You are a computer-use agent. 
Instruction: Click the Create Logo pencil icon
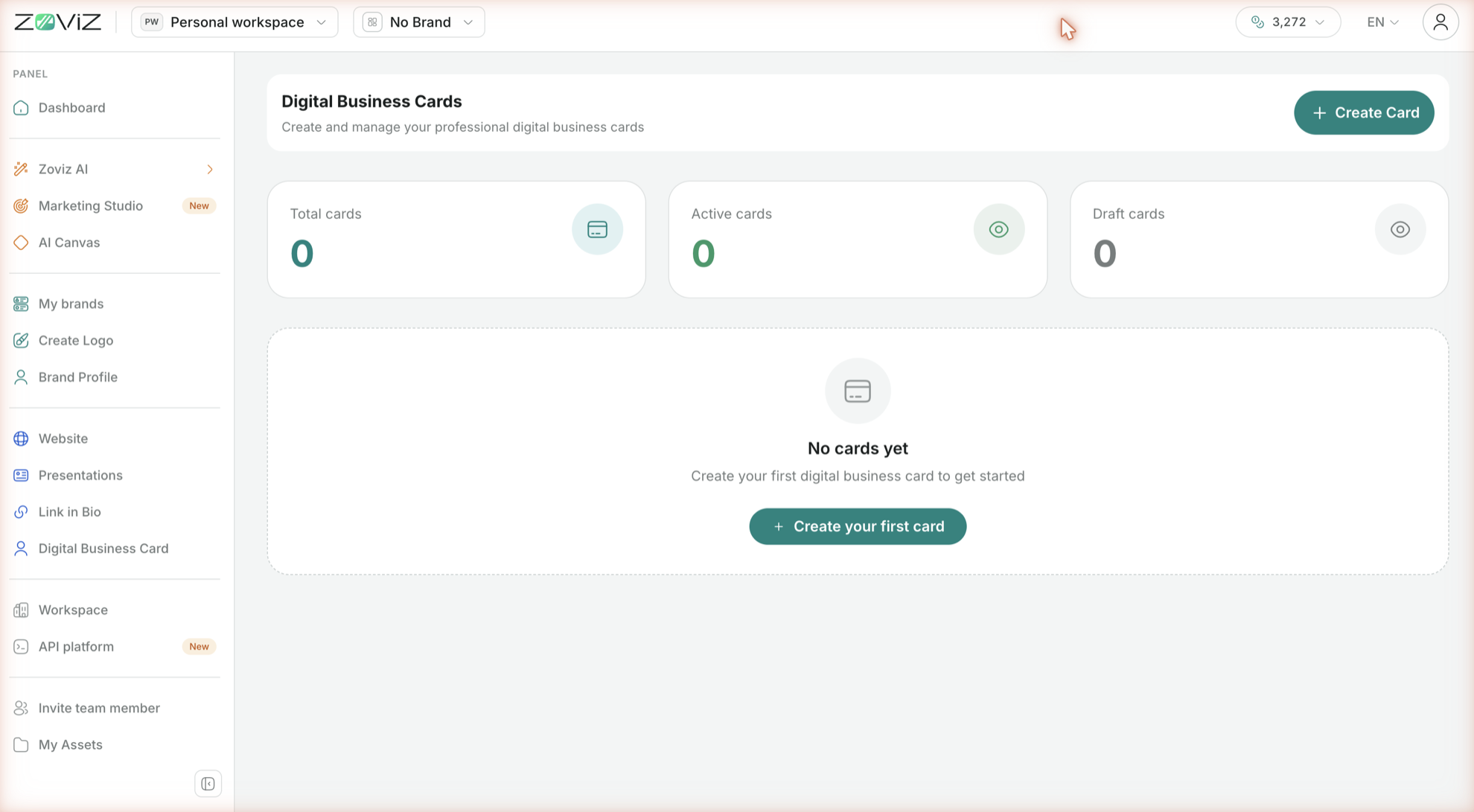click(x=21, y=340)
